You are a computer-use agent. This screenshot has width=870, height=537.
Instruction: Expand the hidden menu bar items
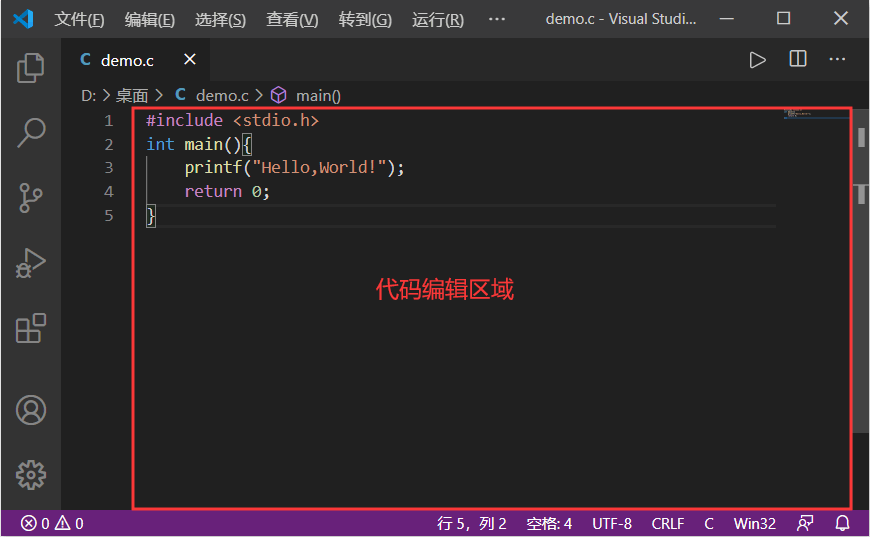tap(497, 19)
